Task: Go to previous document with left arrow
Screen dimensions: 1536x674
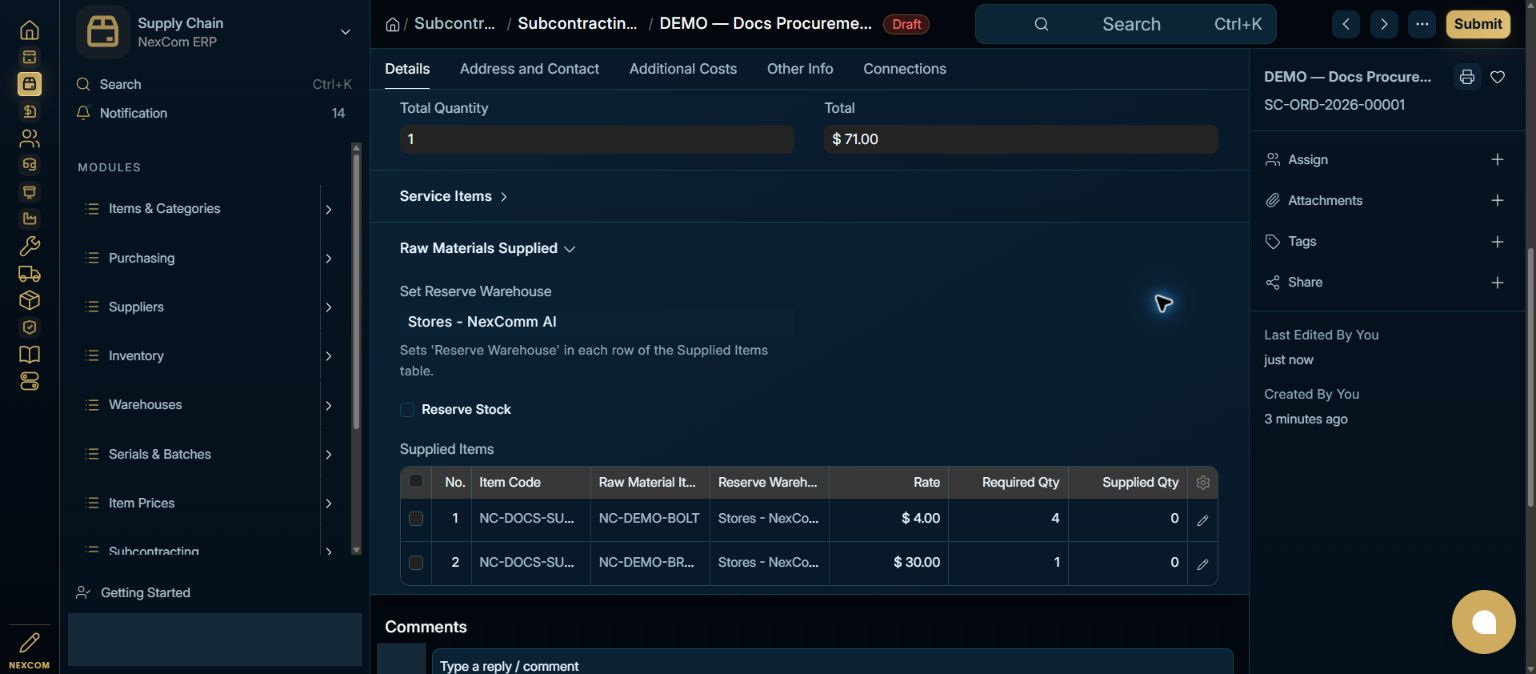Action: click(x=1346, y=24)
